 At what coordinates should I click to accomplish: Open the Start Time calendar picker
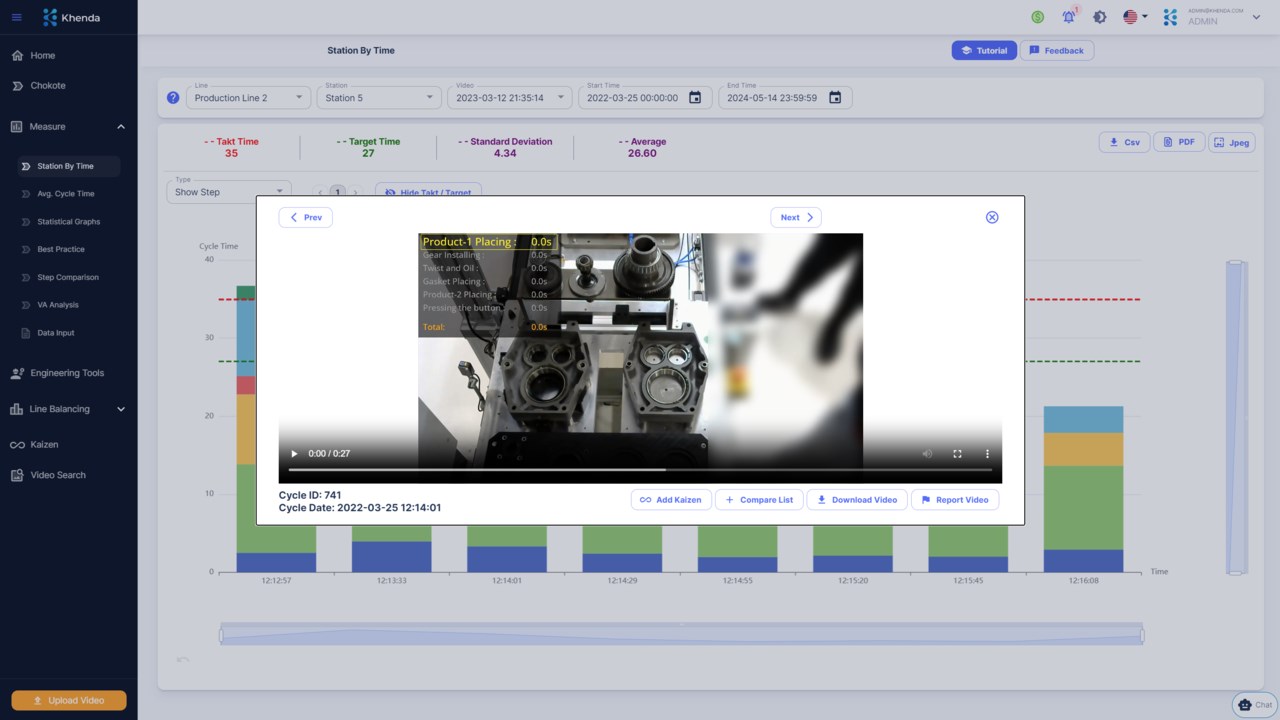pyautogui.click(x=695, y=98)
